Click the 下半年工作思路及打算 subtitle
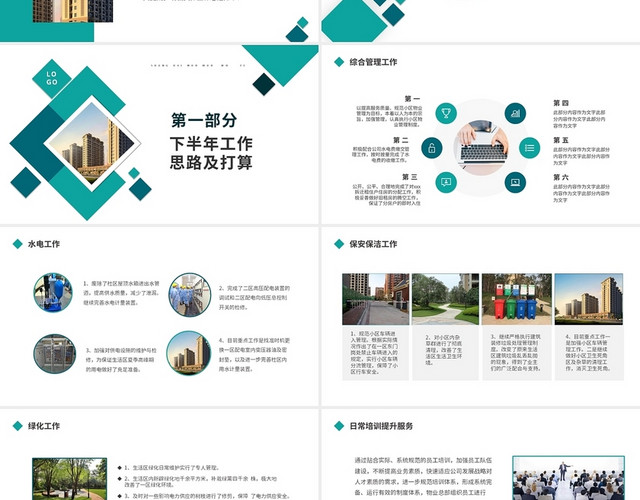This screenshot has height=500, width=640. 211,153
